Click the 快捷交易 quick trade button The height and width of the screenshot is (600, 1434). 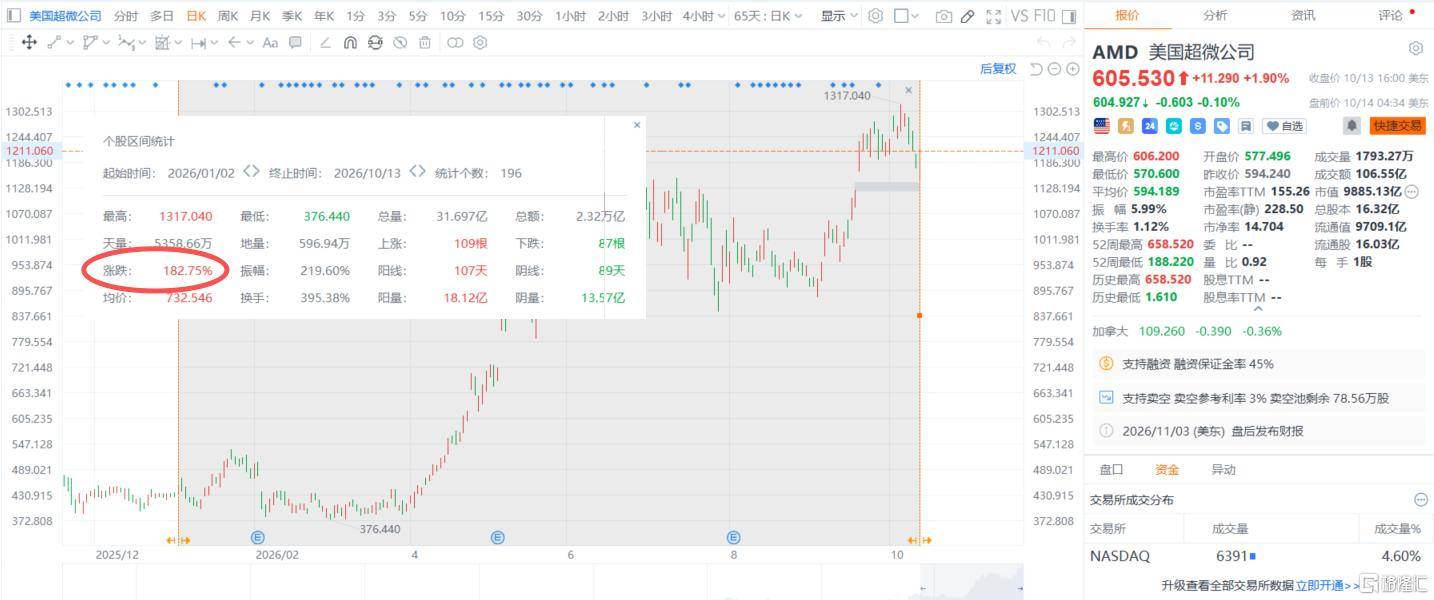(x=1397, y=126)
